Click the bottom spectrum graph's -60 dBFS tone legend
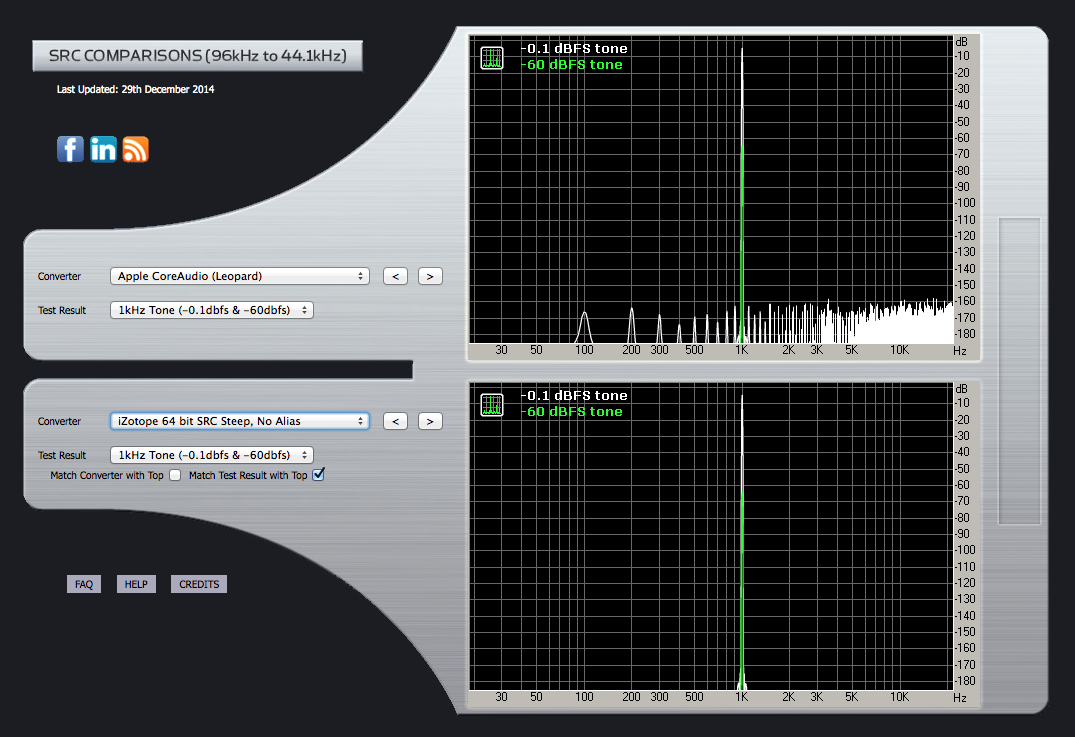1075x737 pixels. pos(572,411)
